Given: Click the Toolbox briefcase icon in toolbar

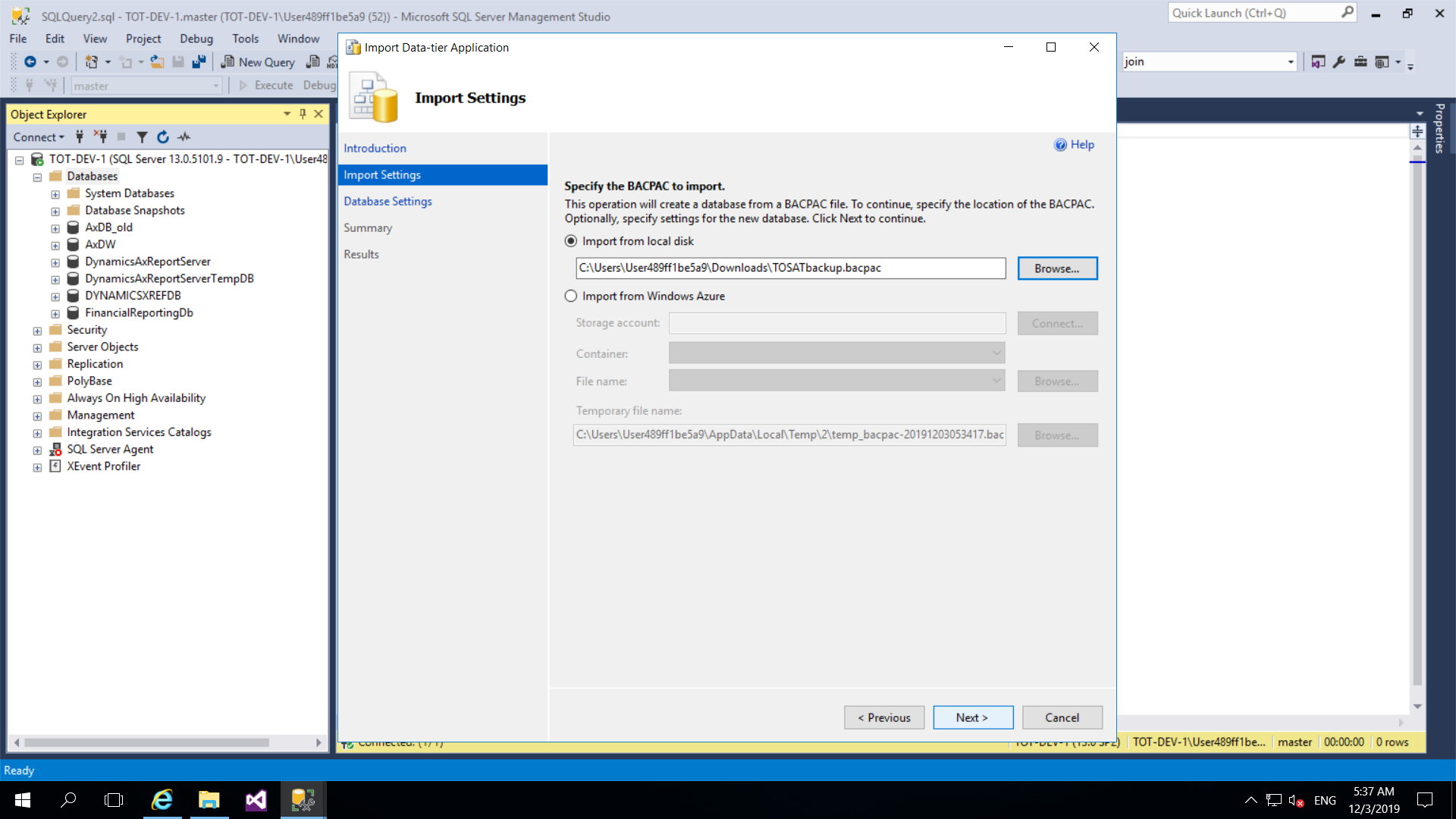Looking at the screenshot, I should click(1360, 62).
